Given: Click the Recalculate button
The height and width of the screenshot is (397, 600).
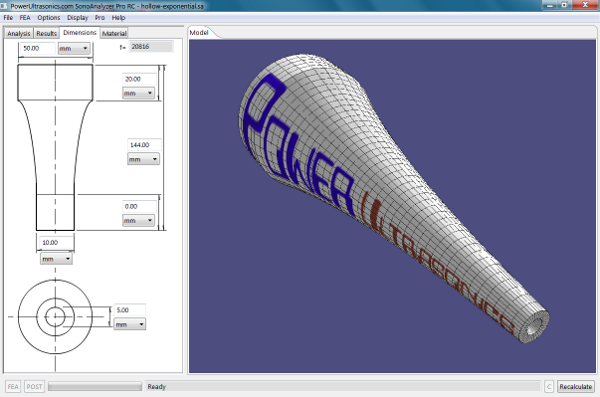Looking at the screenshot, I should [576, 386].
